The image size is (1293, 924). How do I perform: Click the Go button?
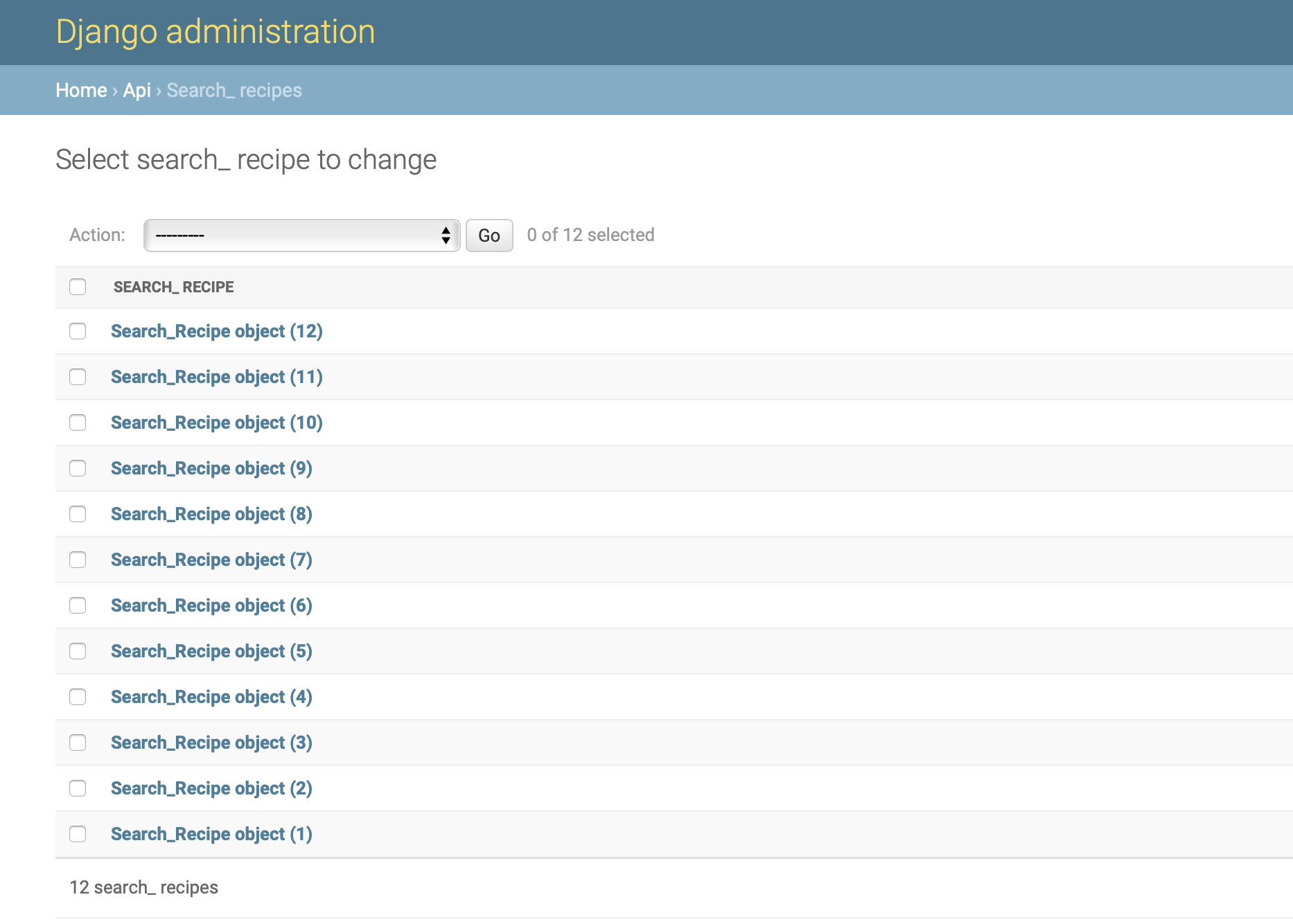(x=489, y=236)
